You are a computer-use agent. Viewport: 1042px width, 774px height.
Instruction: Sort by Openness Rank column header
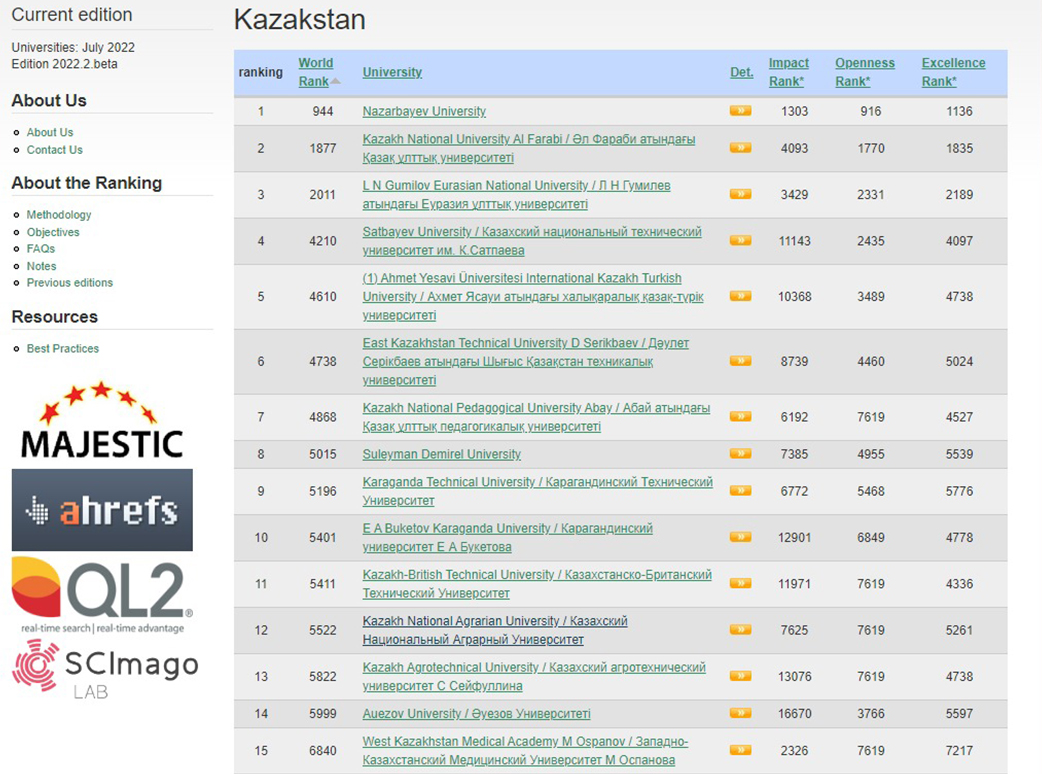pyautogui.click(x=864, y=72)
